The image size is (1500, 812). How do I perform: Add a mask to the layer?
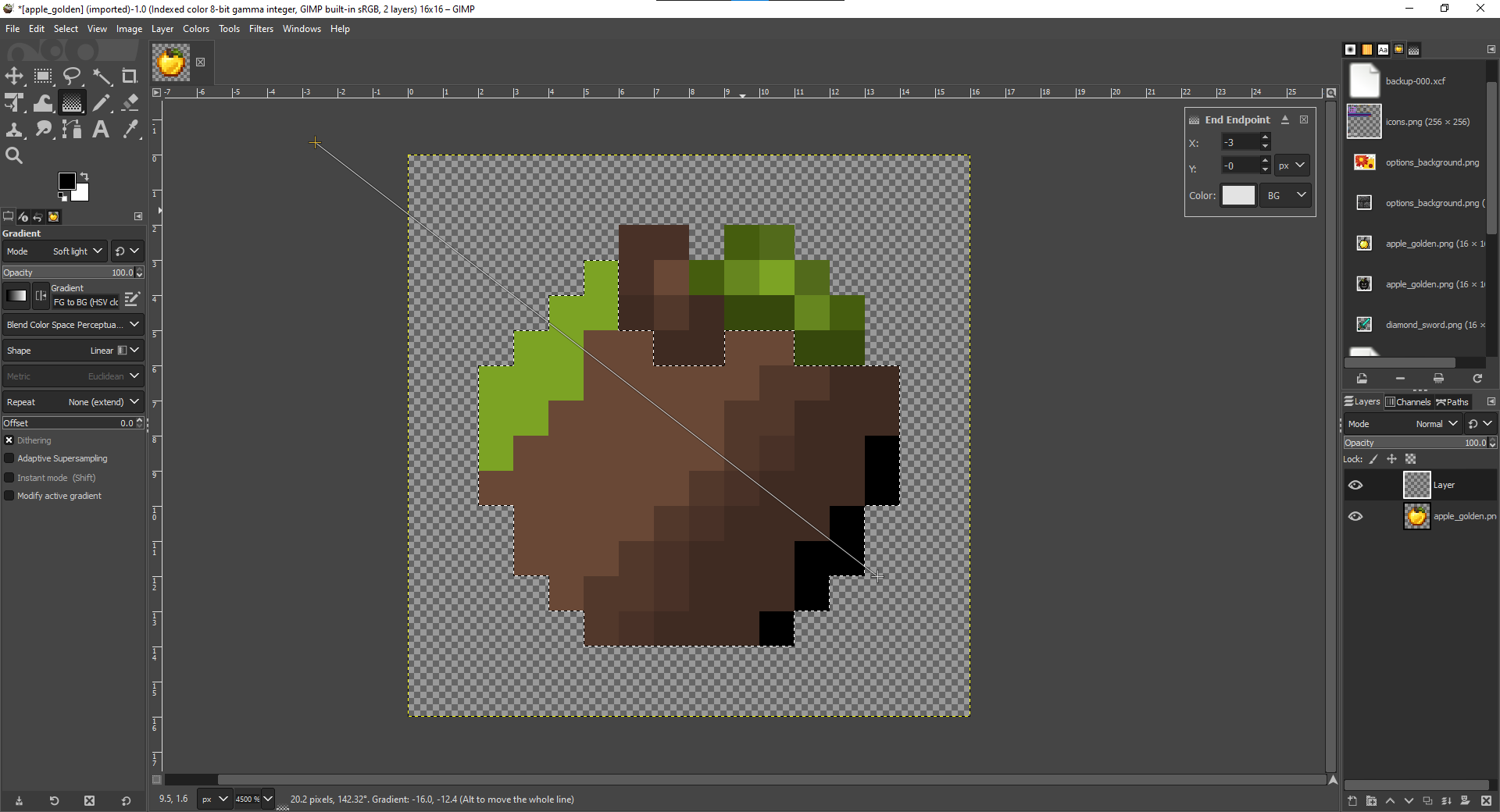[1465, 800]
